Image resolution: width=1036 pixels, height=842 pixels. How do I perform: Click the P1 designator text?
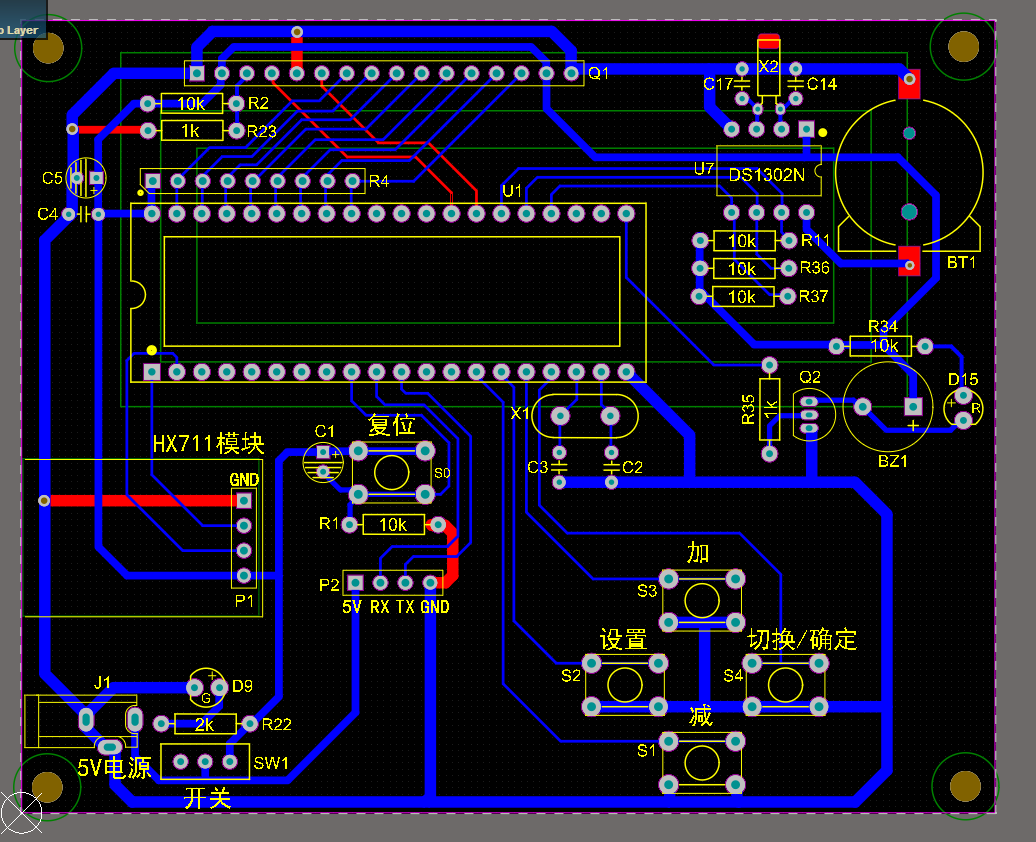pyautogui.click(x=244, y=601)
